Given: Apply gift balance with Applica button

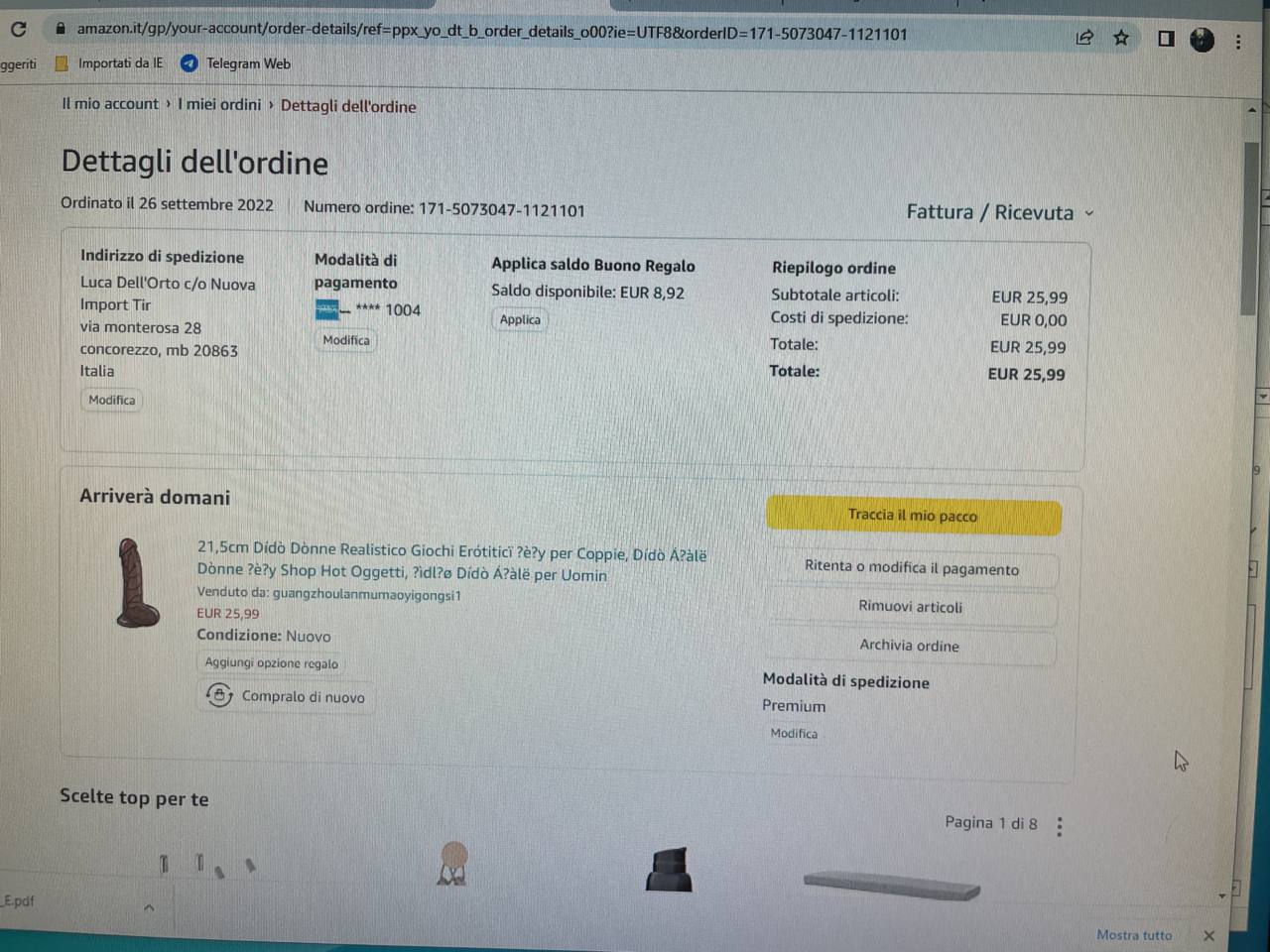Looking at the screenshot, I should (x=520, y=319).
